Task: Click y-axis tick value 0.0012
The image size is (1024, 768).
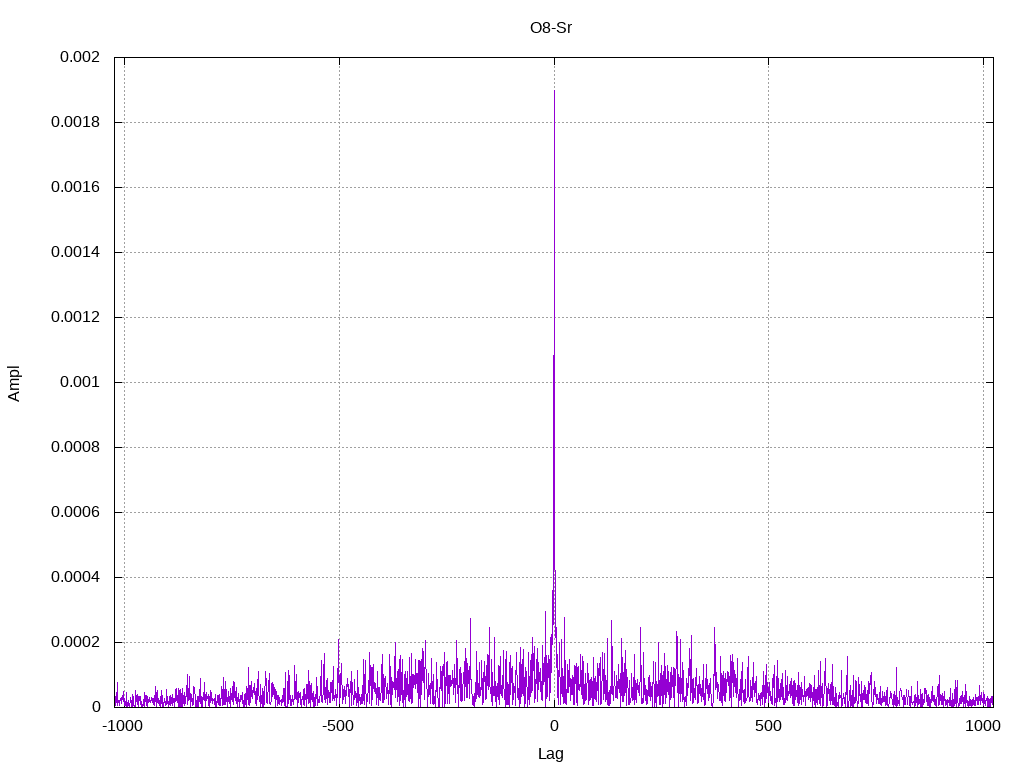Action: [75, 317]
